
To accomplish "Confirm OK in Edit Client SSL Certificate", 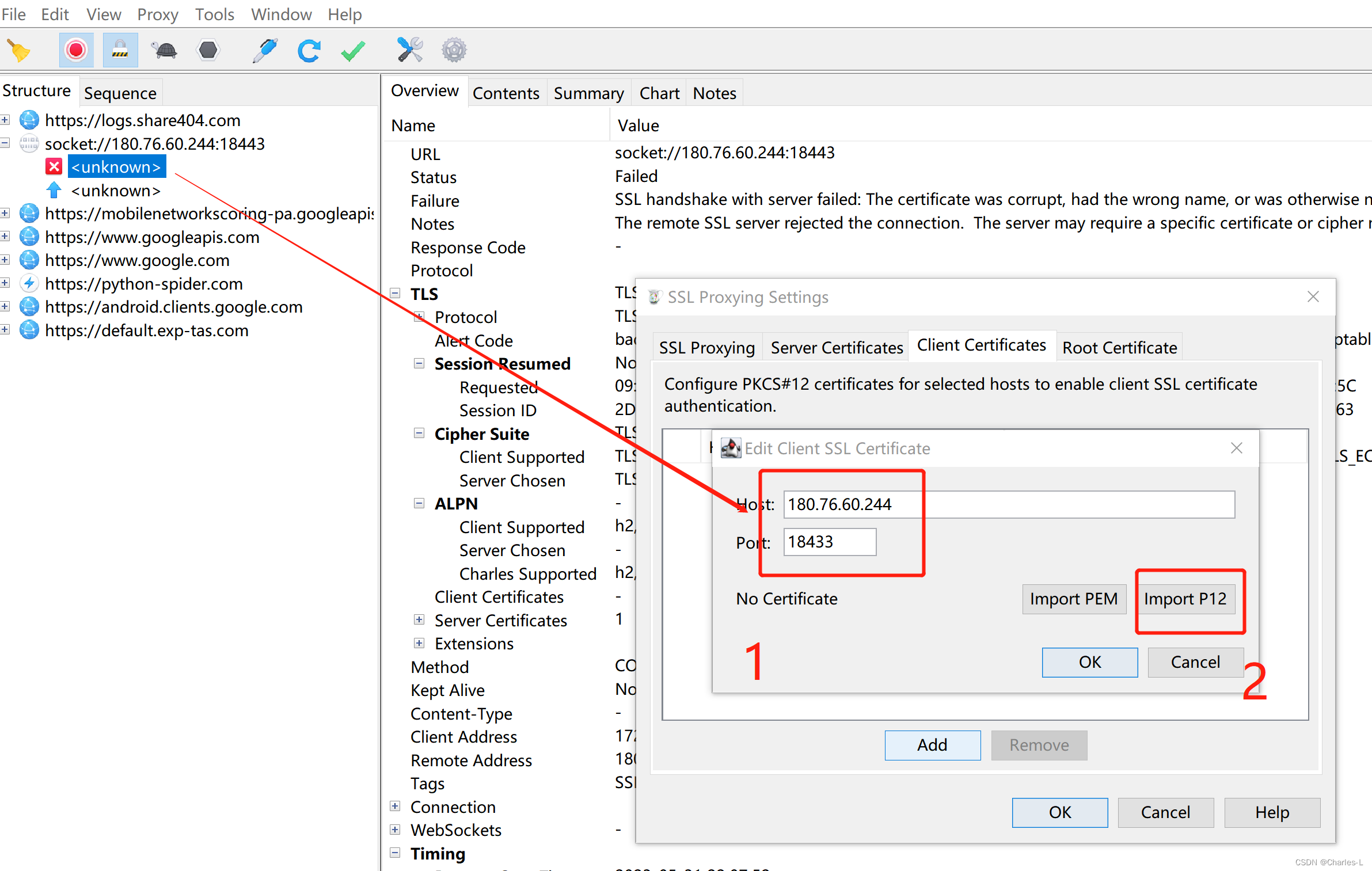I will click(1090, 663).
